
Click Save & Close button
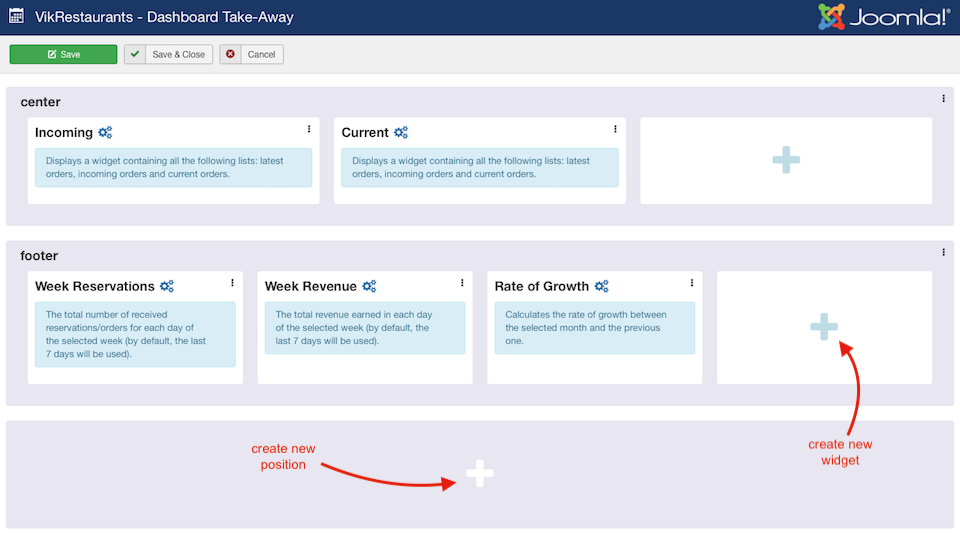pos(168,54)
